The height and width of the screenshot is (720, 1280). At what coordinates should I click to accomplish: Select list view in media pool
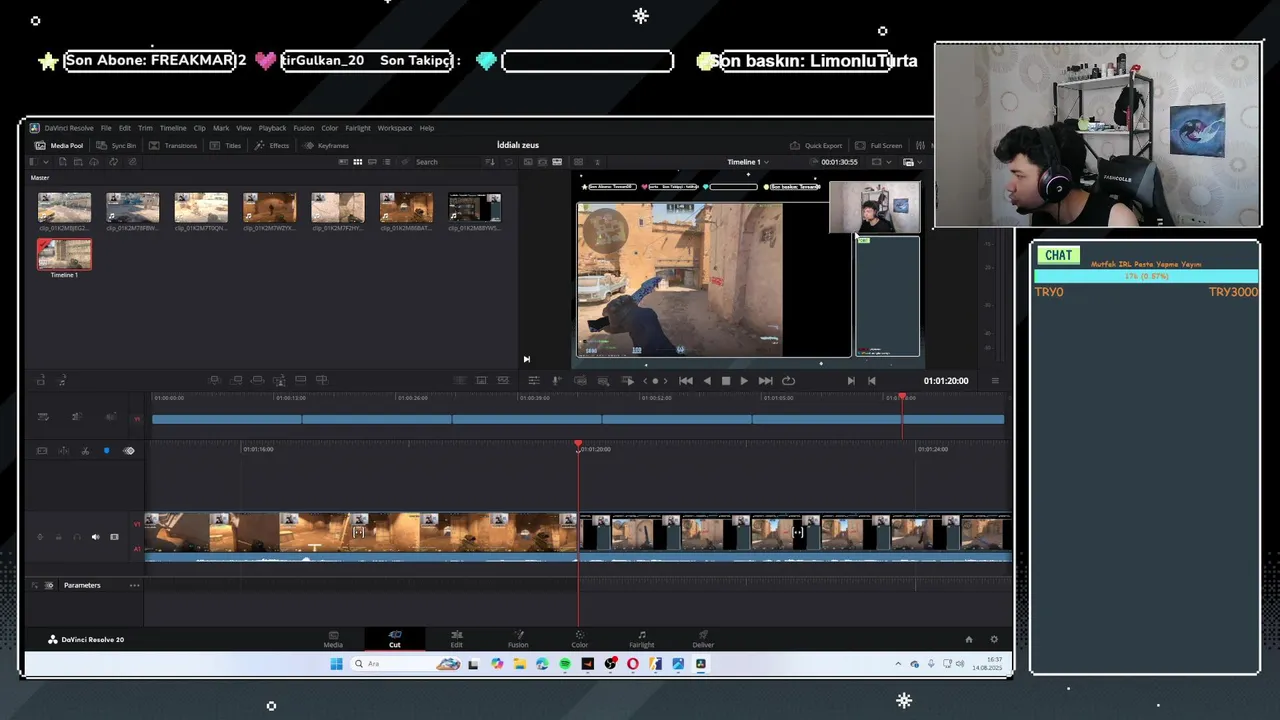click(x=386, y=162)
